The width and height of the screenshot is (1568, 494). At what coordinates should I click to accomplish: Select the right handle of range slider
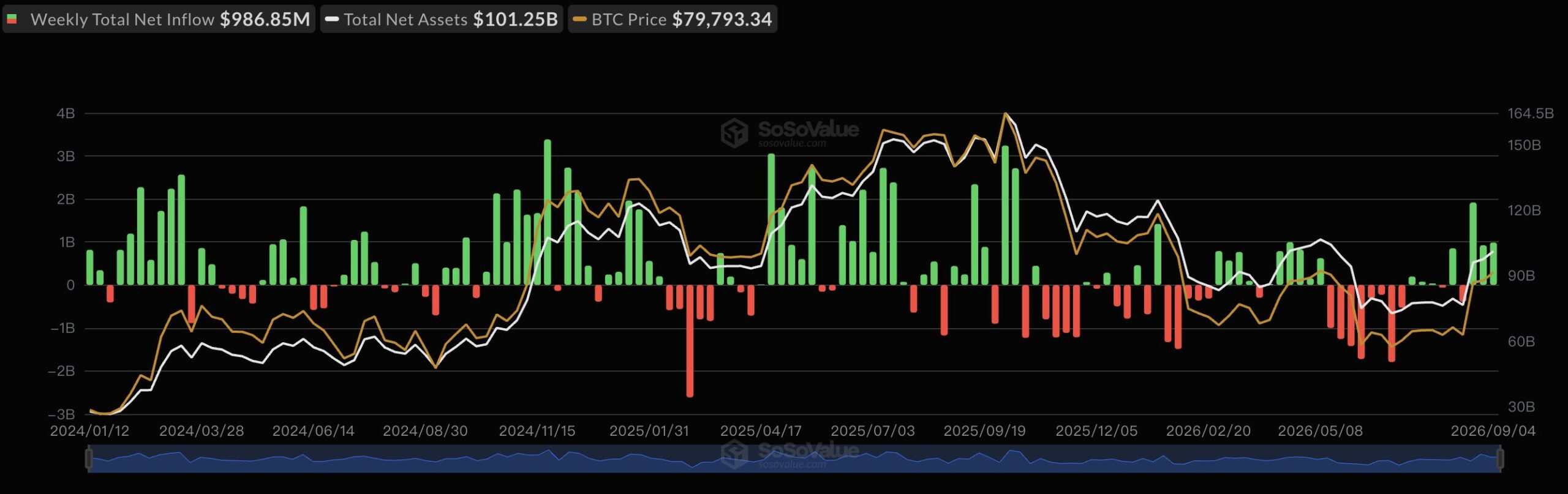pyautogui.click(x=1500, y=458)
